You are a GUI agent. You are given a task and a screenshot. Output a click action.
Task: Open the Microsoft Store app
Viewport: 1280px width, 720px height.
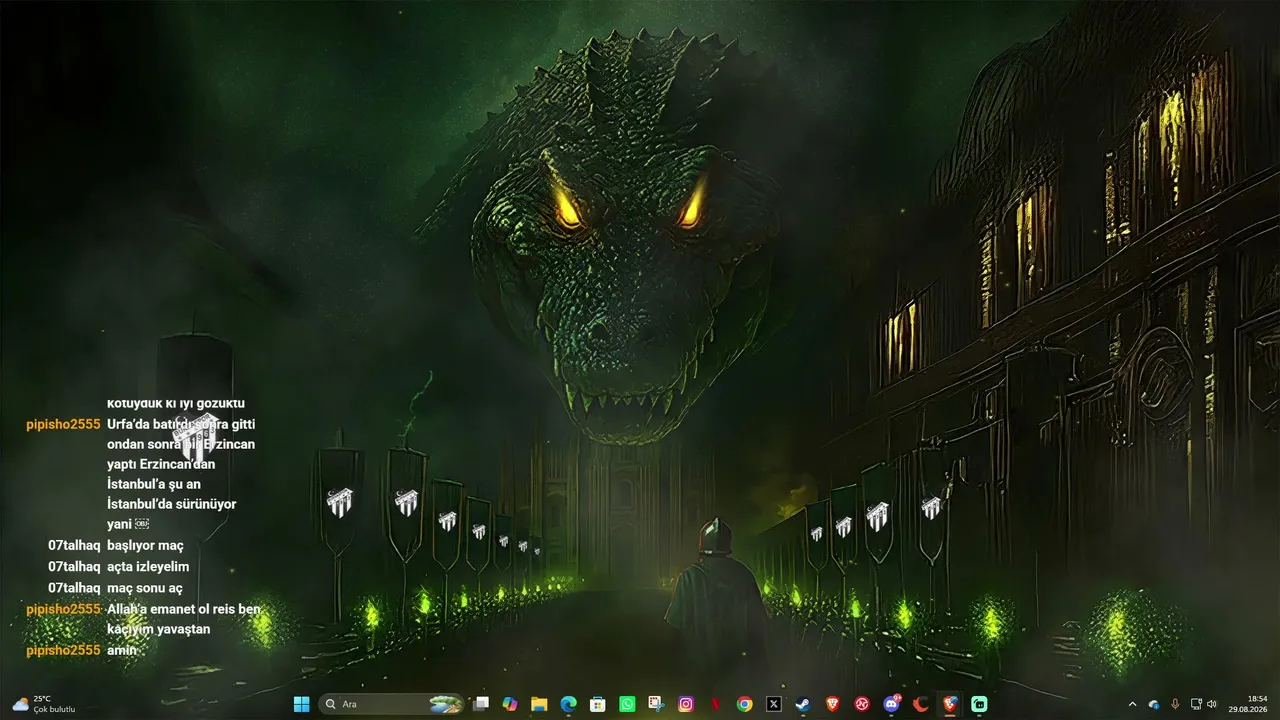(x=598, y=704)
